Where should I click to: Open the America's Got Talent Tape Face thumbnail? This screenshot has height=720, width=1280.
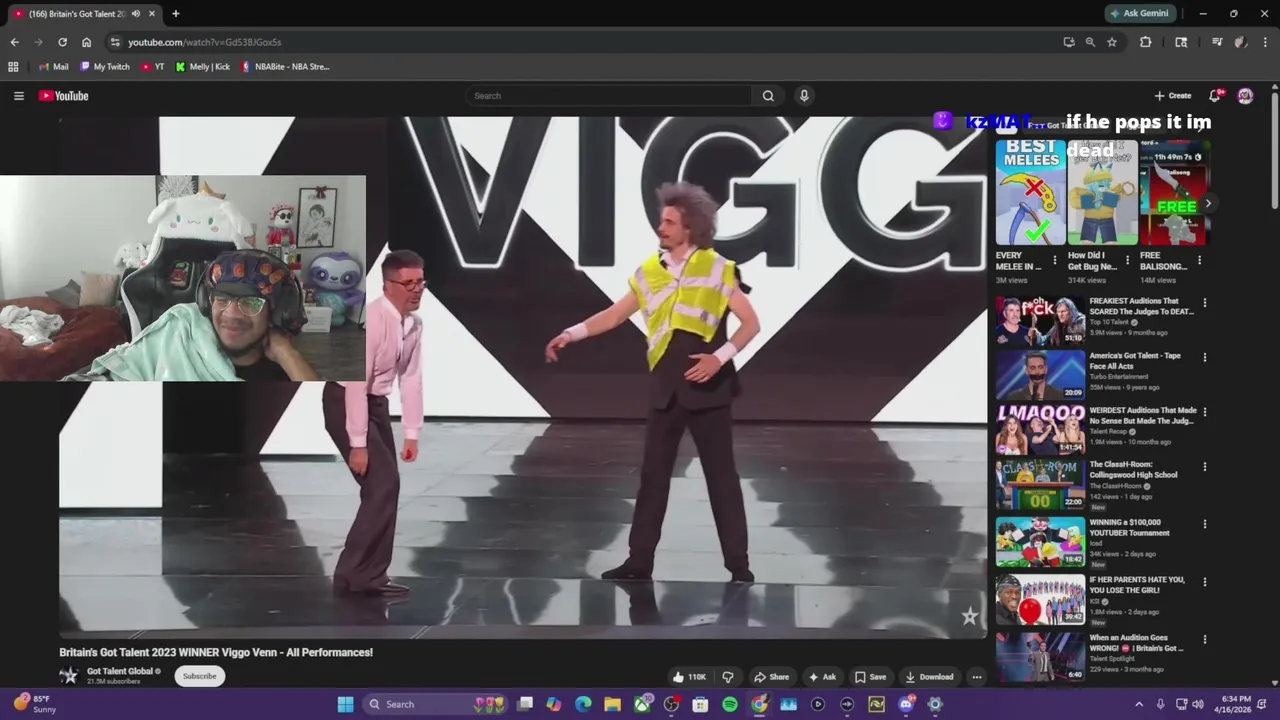click(1040, 375)
